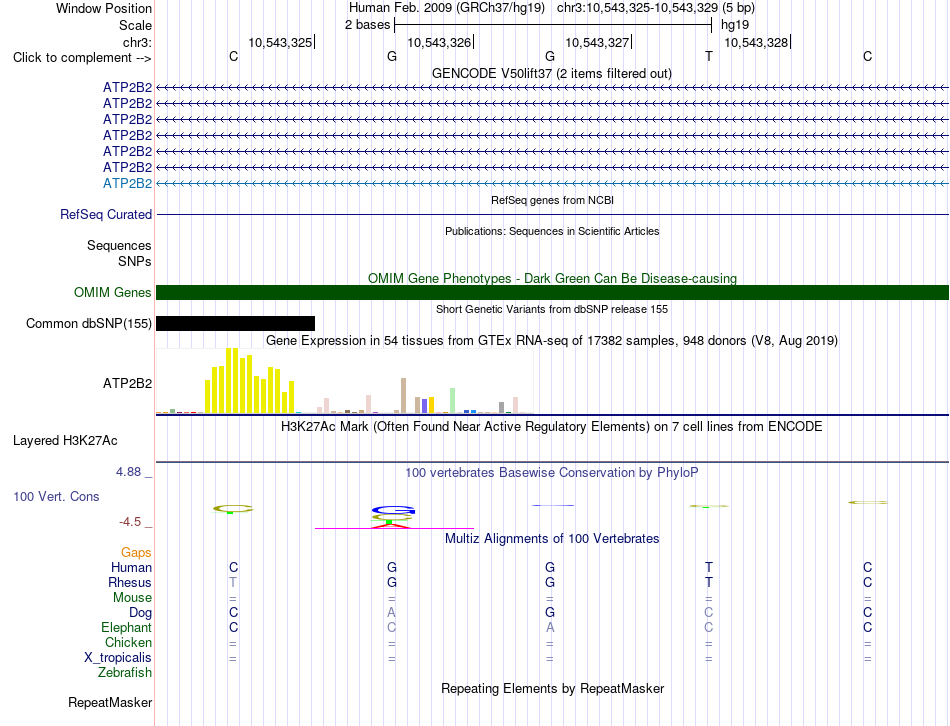The width and height of the screenshot is (950, 726).
Task: Click the yellow brain-tissue bars in GTEx chart
Action: click(x=250, y=381)
